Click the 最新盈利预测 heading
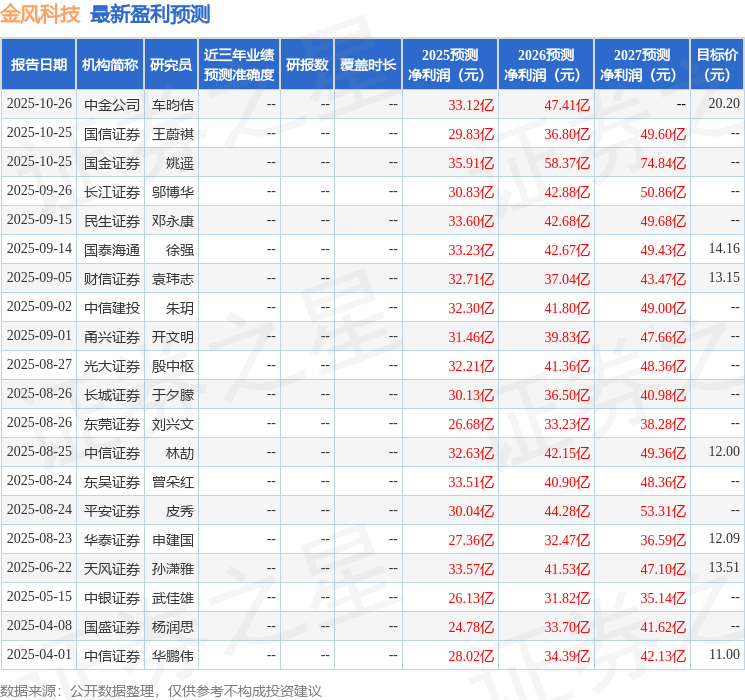The image size is (745, 700). [x=150, y=15]
